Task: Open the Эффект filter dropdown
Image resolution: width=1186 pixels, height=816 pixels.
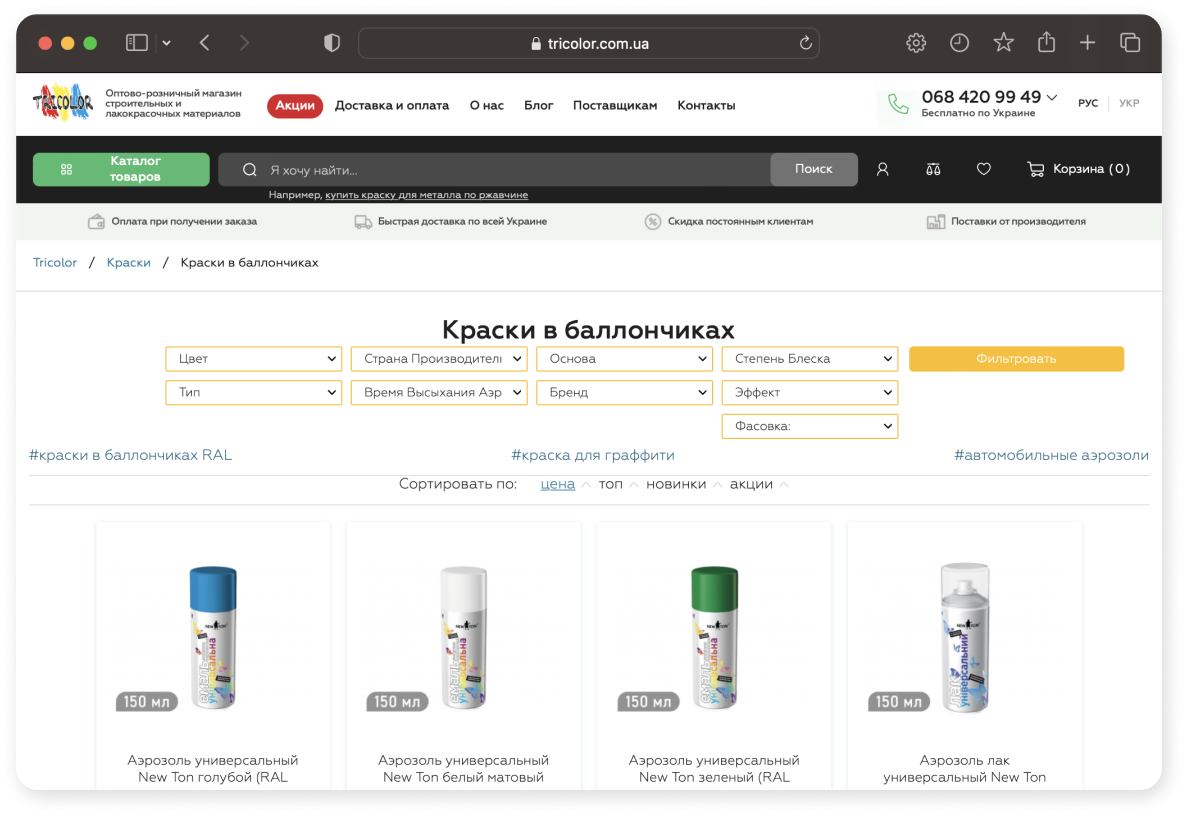Action: point(809,392)
